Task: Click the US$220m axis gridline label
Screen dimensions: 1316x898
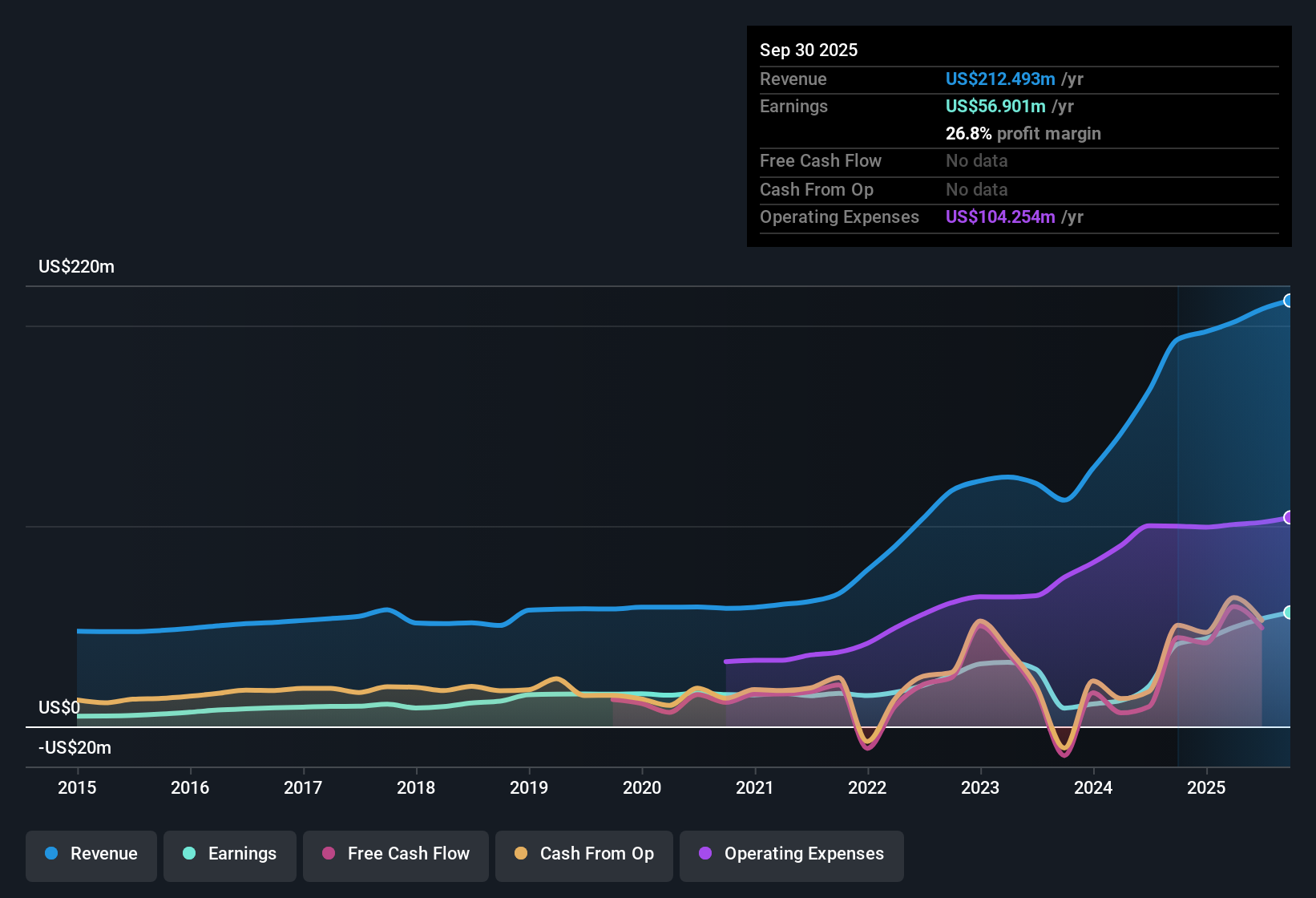Action: (76, 266)
